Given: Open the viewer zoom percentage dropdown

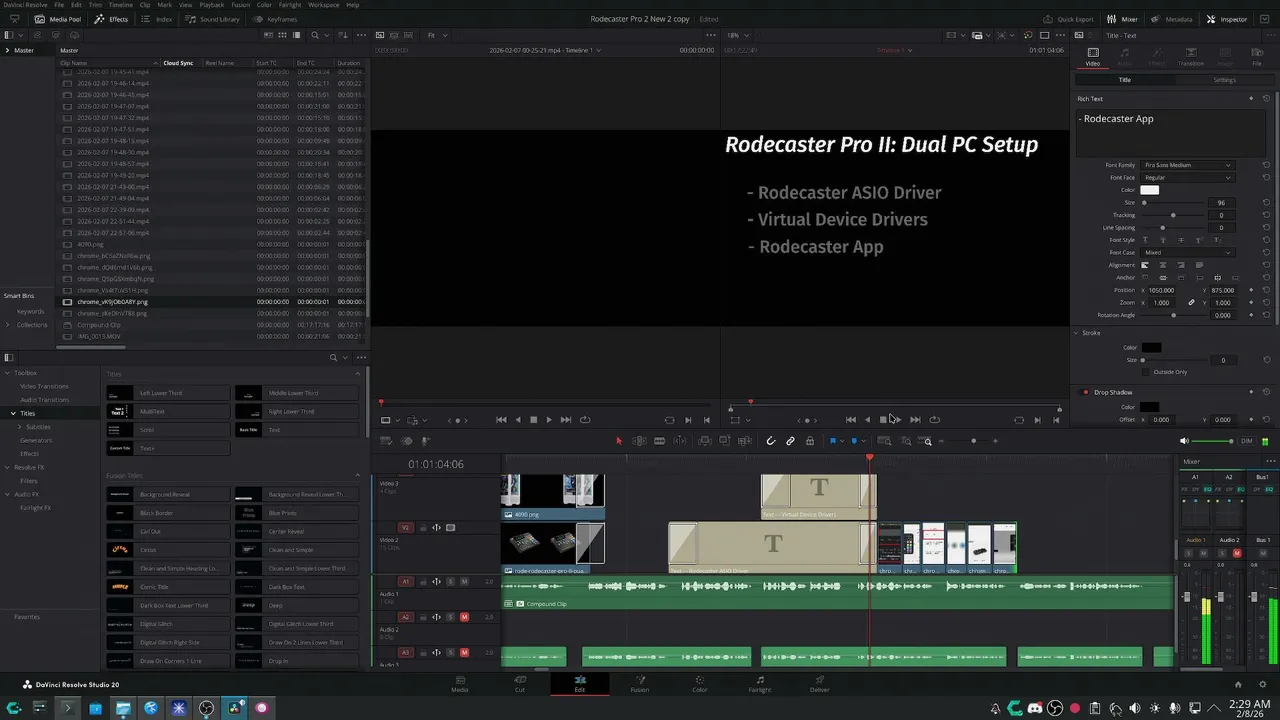Looking at the screenshot, I should pyautogui.click(x=739, y=35).
